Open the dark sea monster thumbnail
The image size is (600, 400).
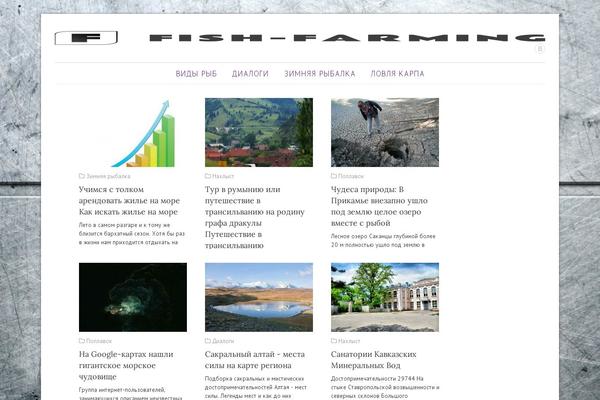click(x=133, y=297)
